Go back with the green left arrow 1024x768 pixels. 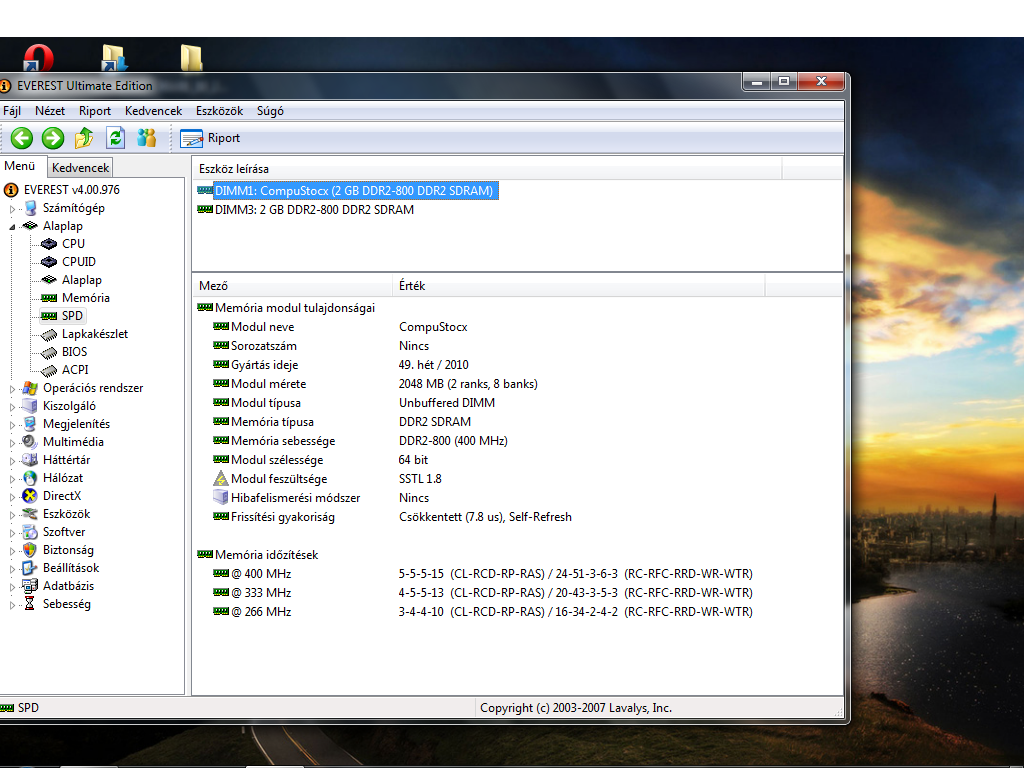pos(22,138)
